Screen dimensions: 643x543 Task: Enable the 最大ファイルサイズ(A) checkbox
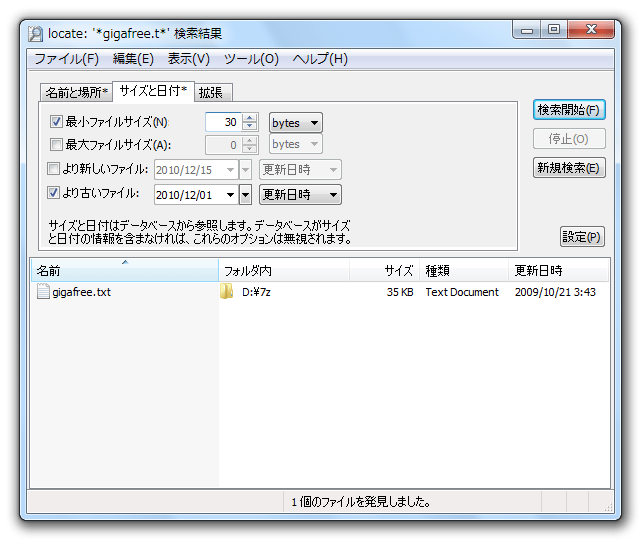tap(56, 144)
